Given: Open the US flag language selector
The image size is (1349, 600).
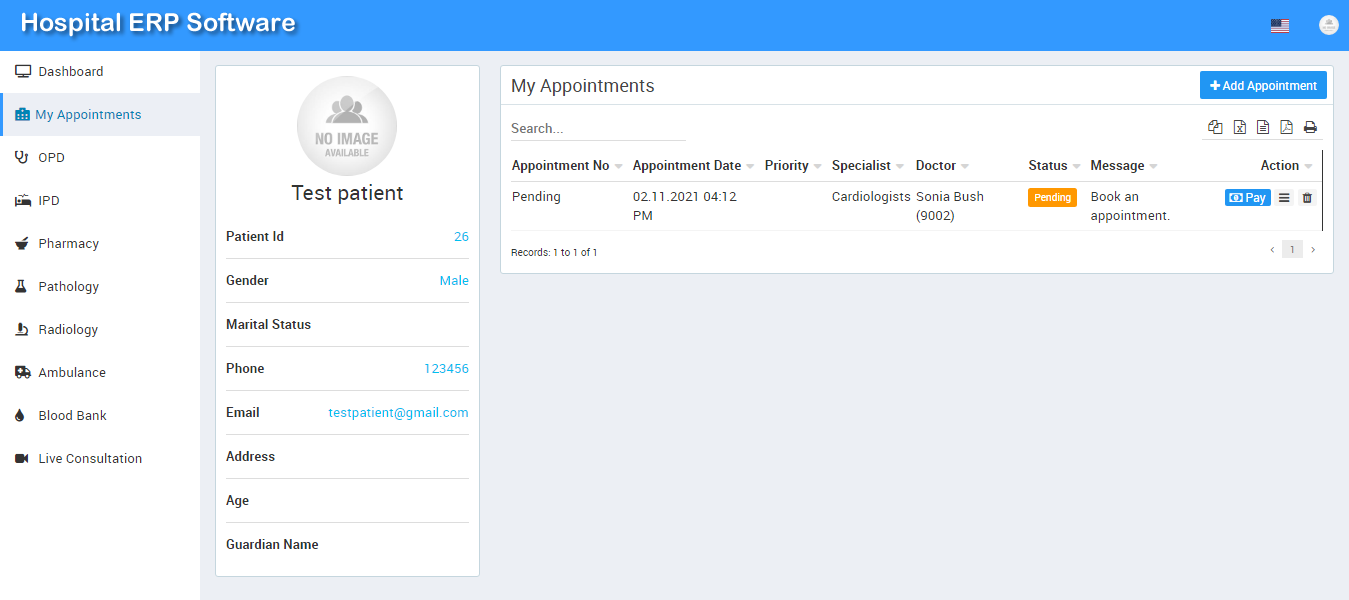Looking at the screenshot, I should 1279,26.
